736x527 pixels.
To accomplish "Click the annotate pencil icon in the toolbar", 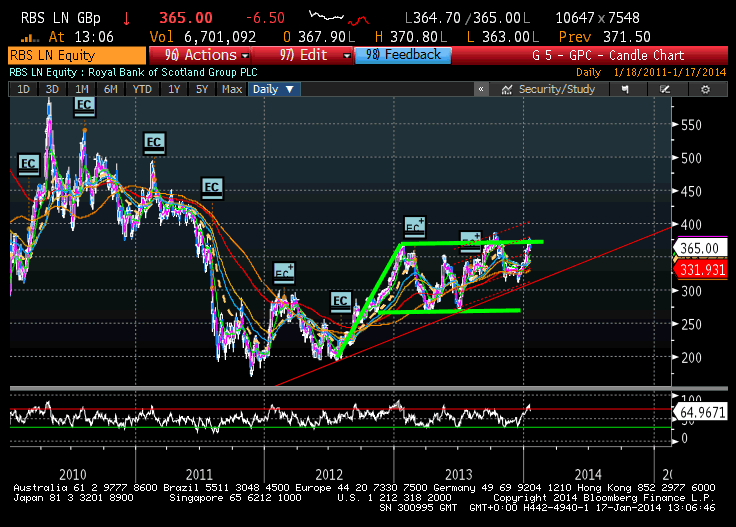I will (x=665, y=89).
